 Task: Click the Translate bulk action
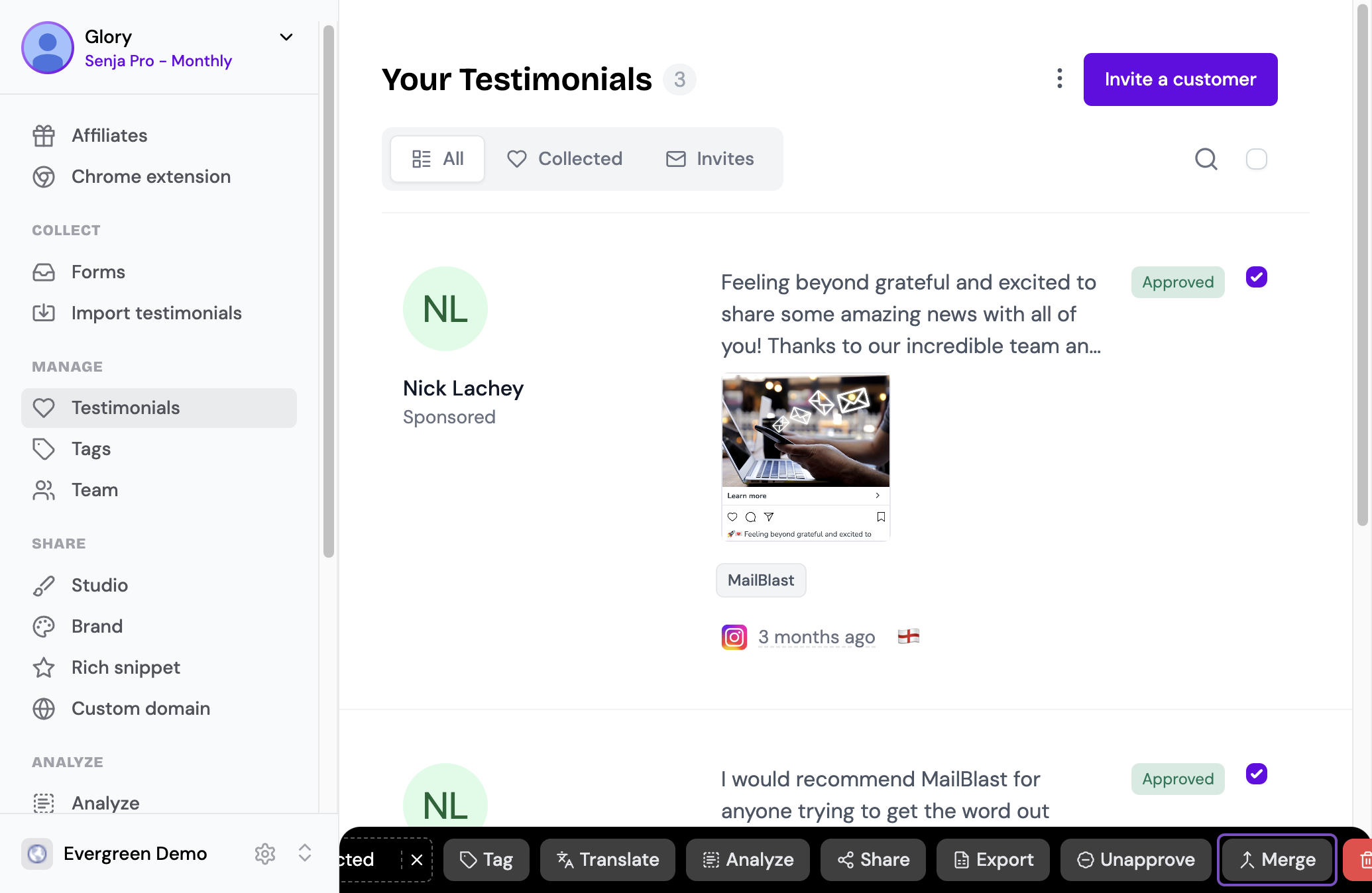tap(608, 860)
